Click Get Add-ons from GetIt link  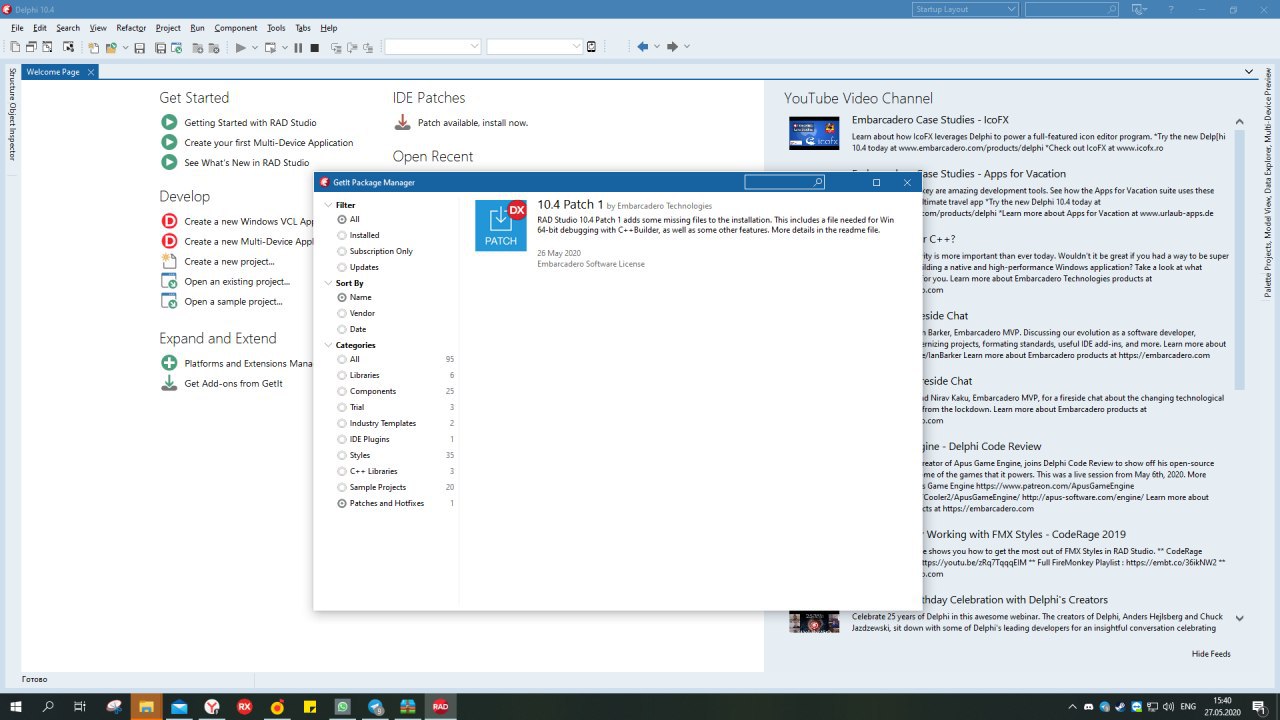[233, 384]
